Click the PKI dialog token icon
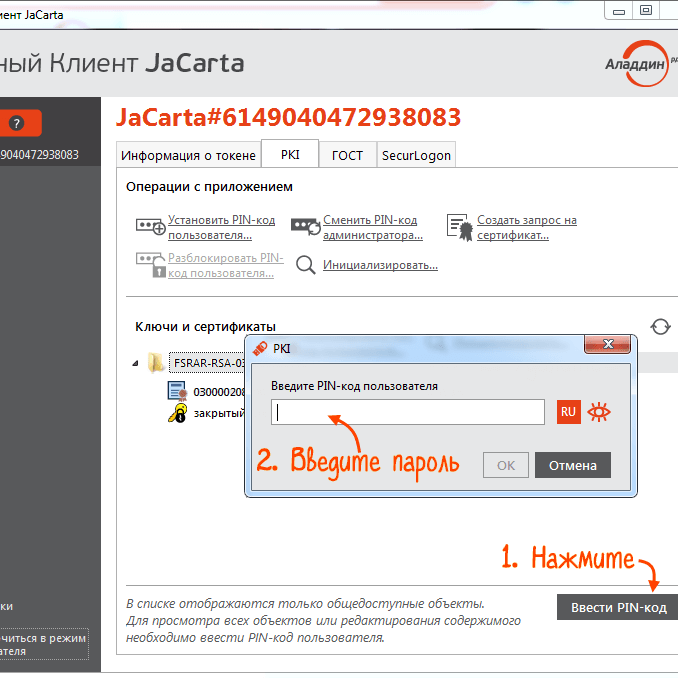The width and height of the screenshot is (678, 678). click(x=260, y=348)
